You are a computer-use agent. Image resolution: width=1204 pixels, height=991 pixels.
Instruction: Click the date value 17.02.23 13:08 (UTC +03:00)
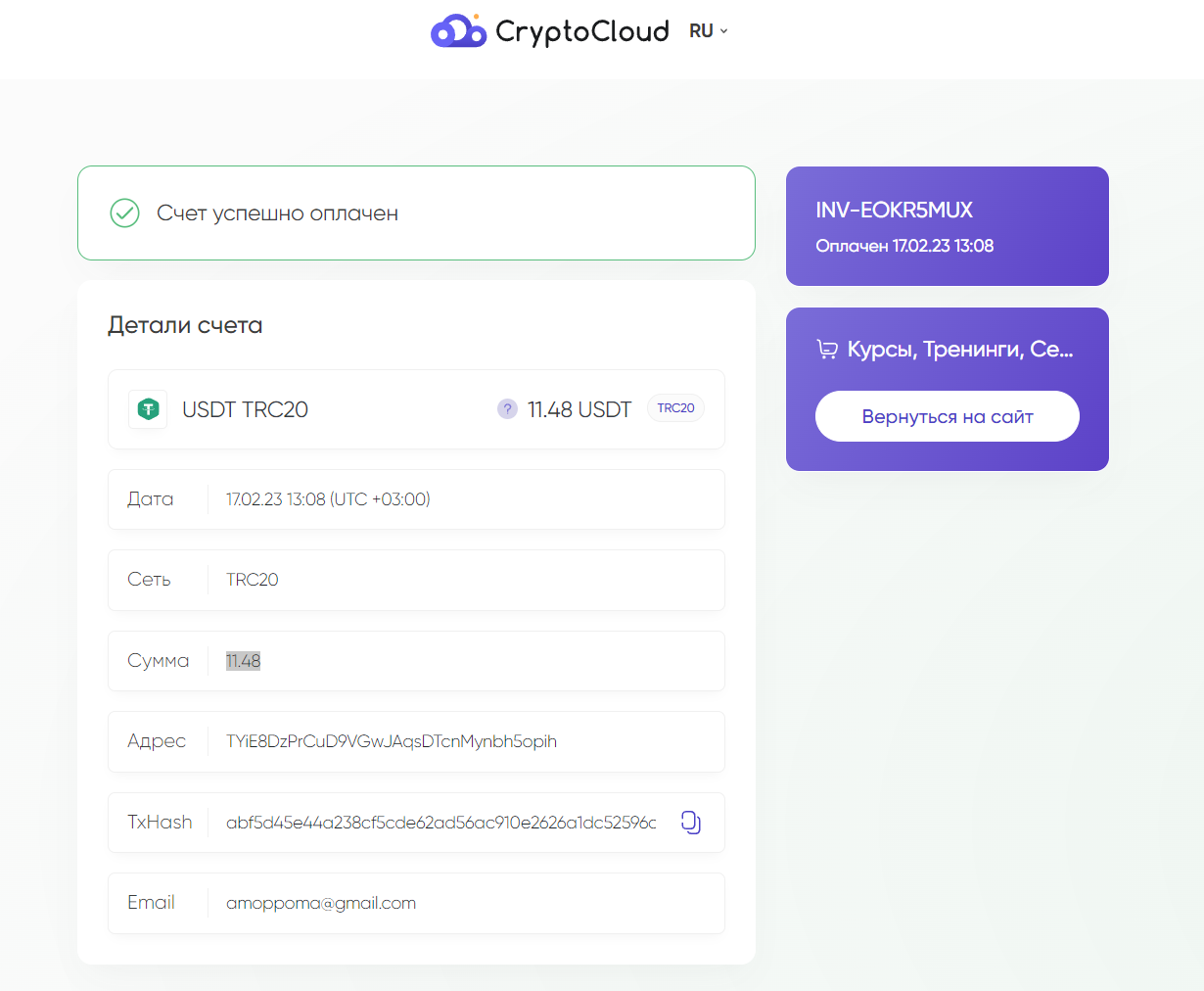coord(328,499)
